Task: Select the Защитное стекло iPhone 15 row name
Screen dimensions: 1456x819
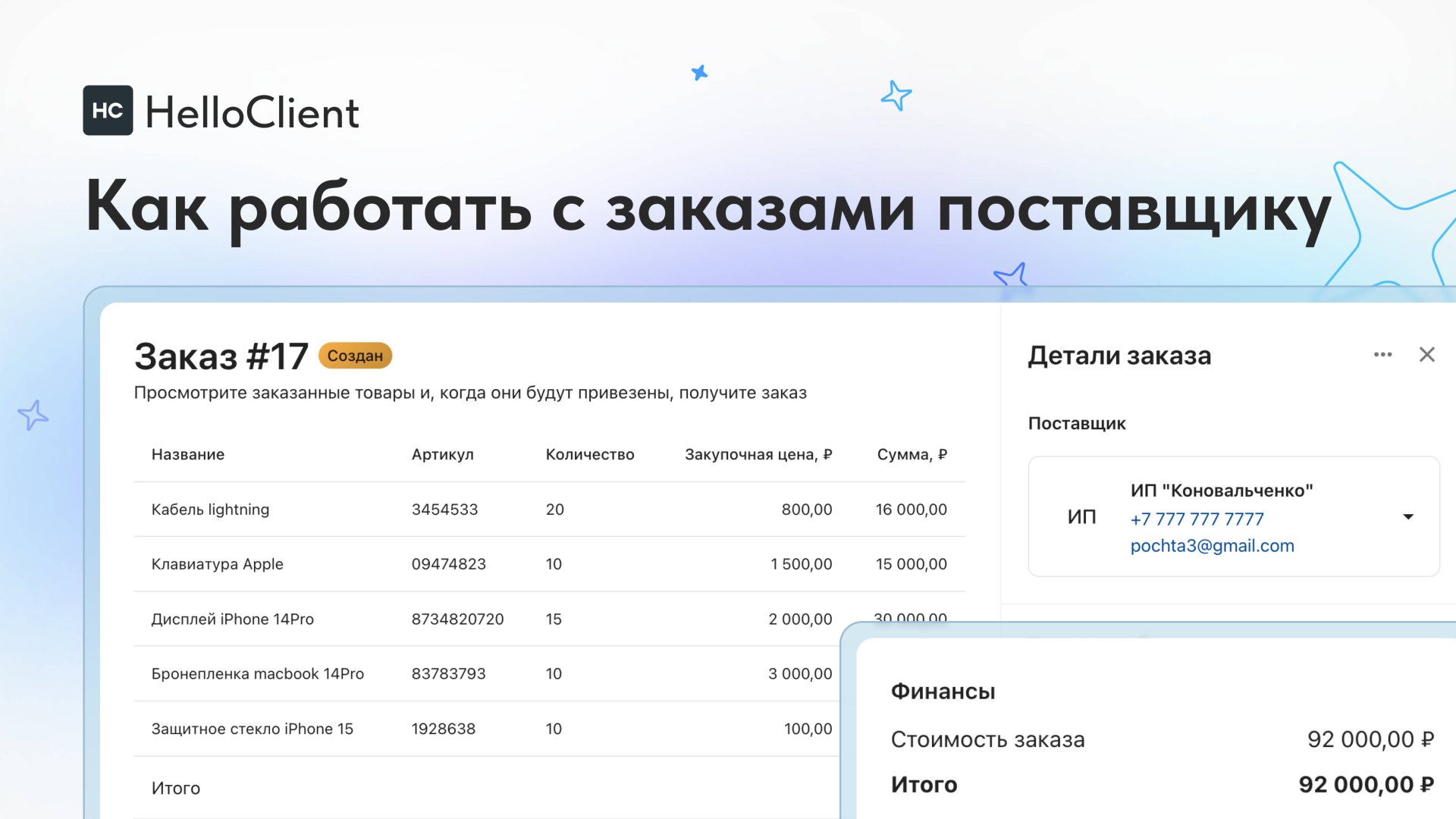Action: pos(252,729)
